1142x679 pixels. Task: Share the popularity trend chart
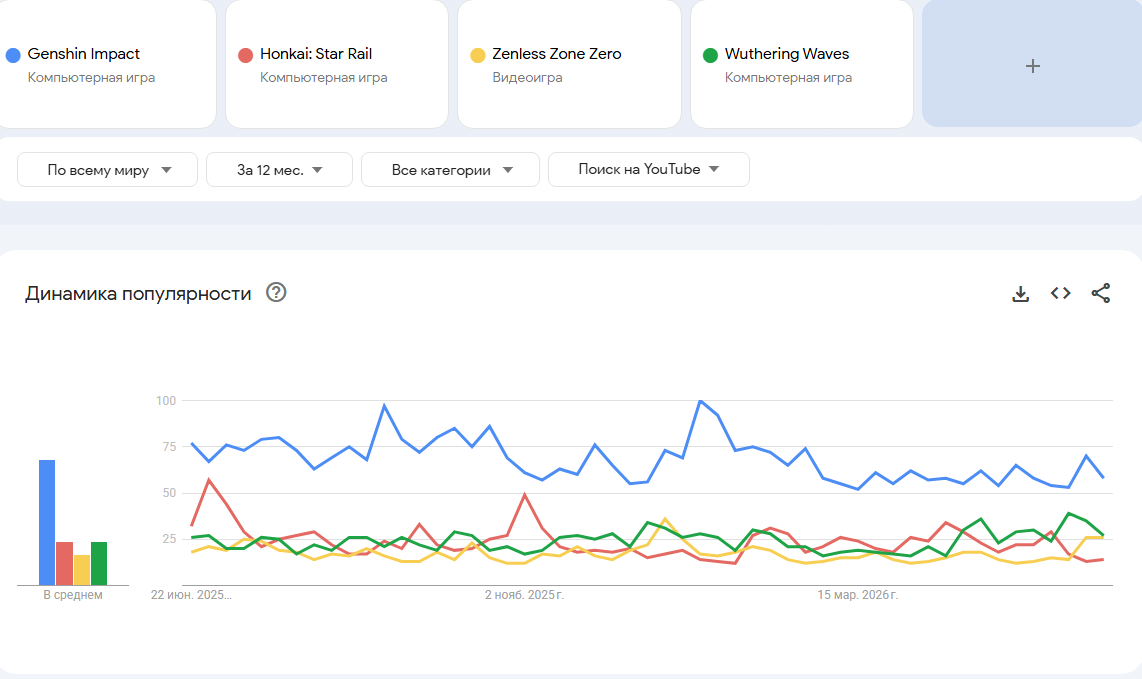(x=1100, y=293)
